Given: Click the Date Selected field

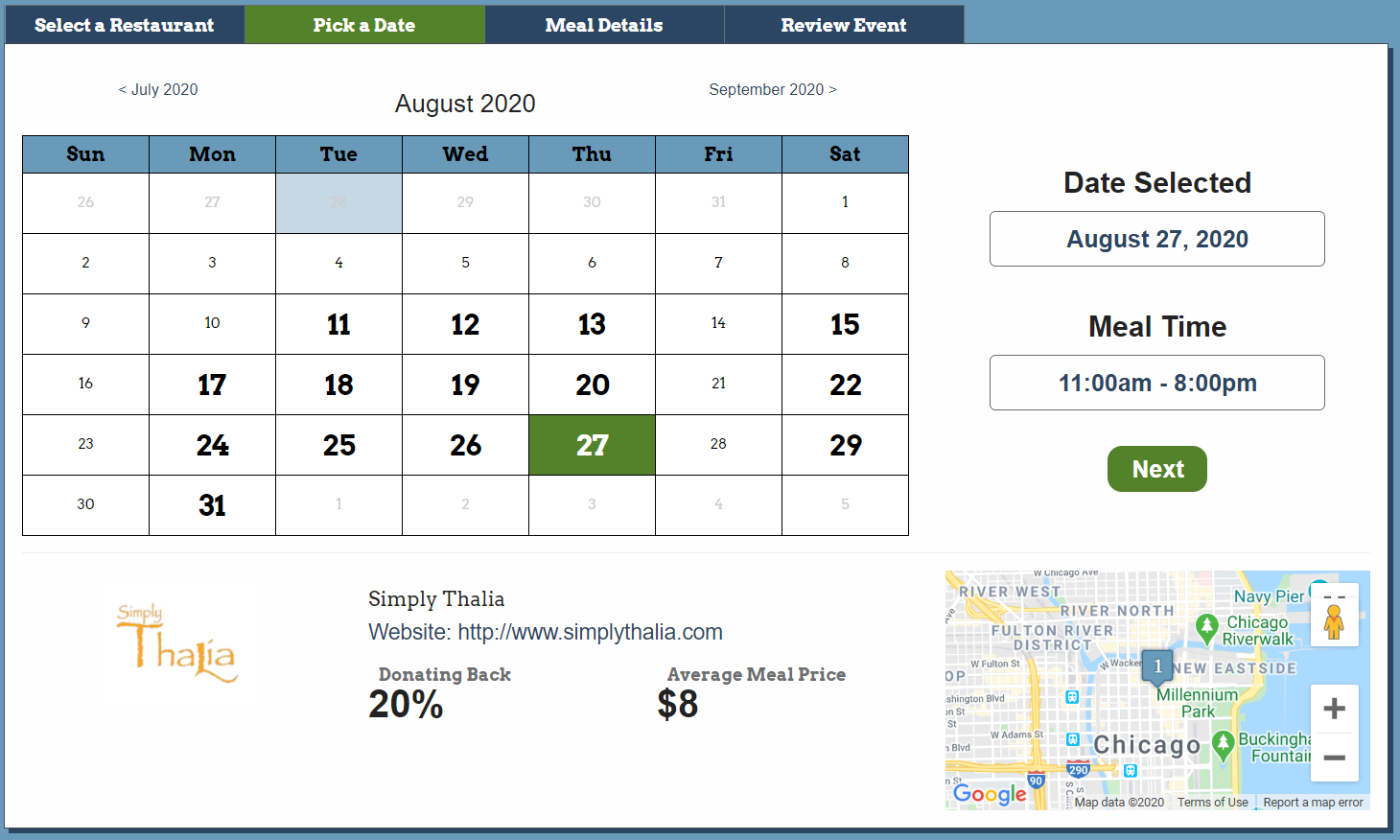Looking at the screenshot, I should coord(1157,239).
